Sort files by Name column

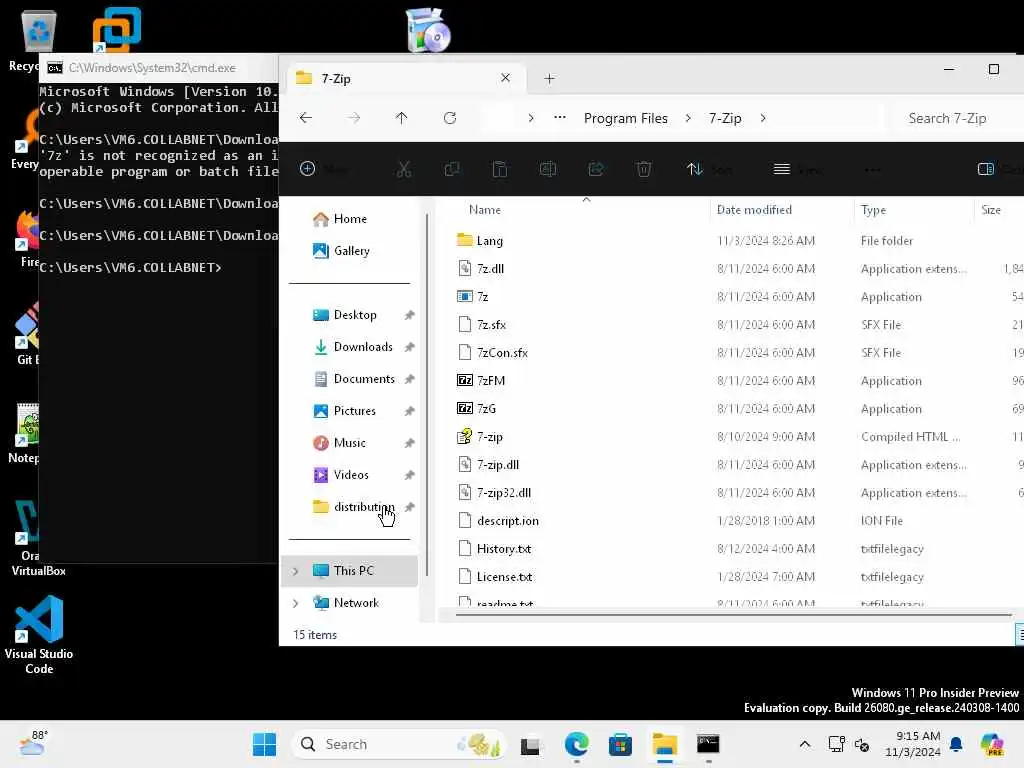tap(485, 210)
